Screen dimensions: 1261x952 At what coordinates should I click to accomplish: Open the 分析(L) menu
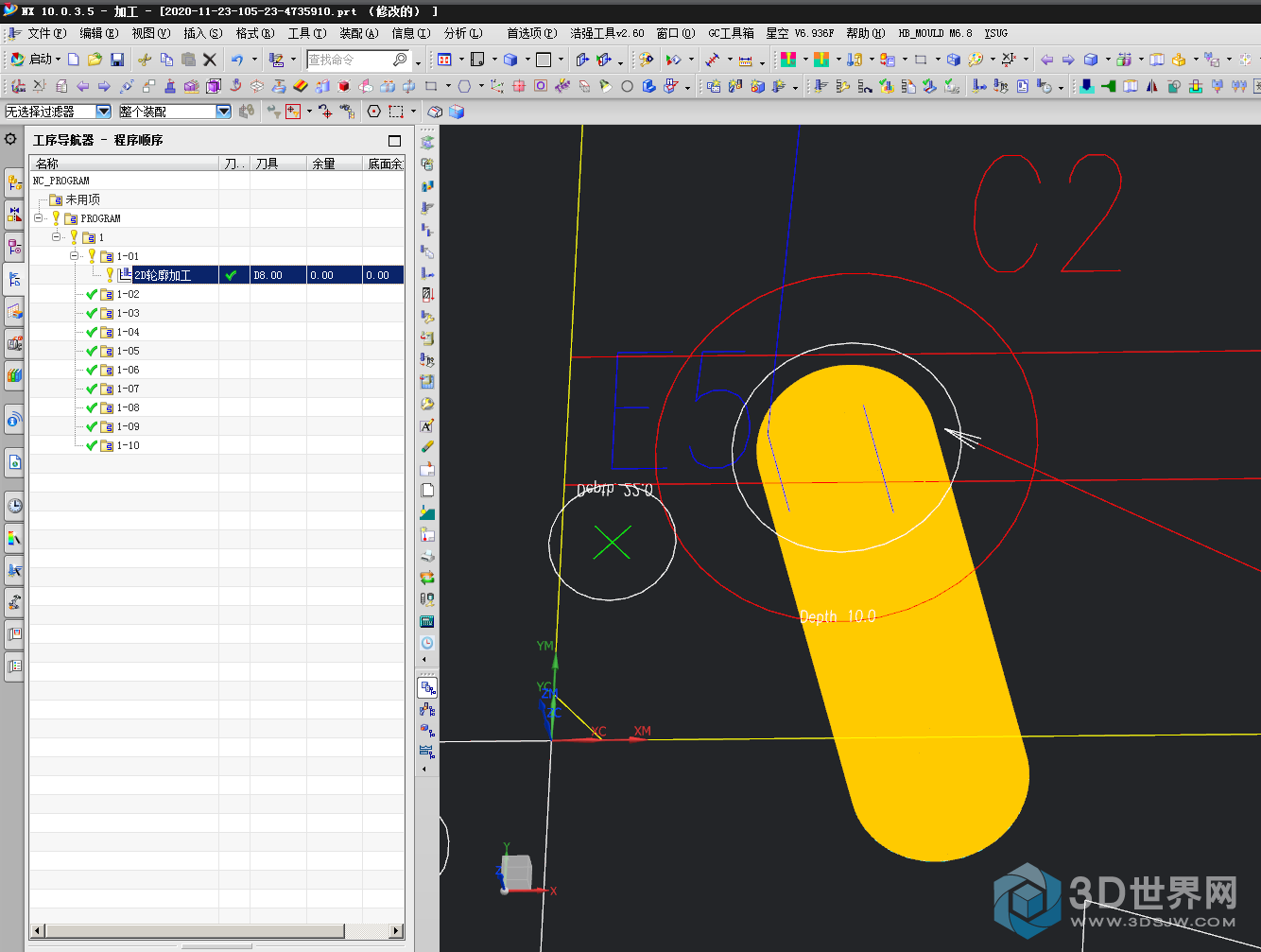click(463, 33)
